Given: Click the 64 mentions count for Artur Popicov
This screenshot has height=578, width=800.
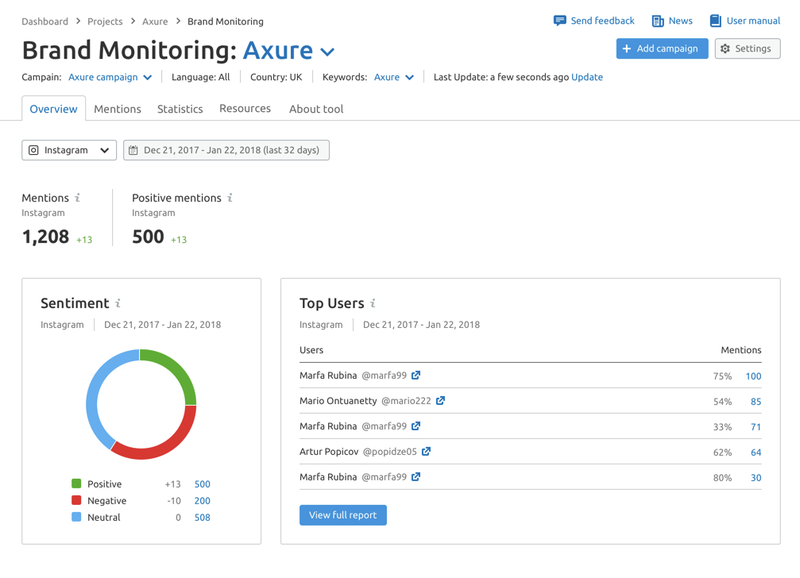Looking at the screenshot, I should click(x=756, y=453).
